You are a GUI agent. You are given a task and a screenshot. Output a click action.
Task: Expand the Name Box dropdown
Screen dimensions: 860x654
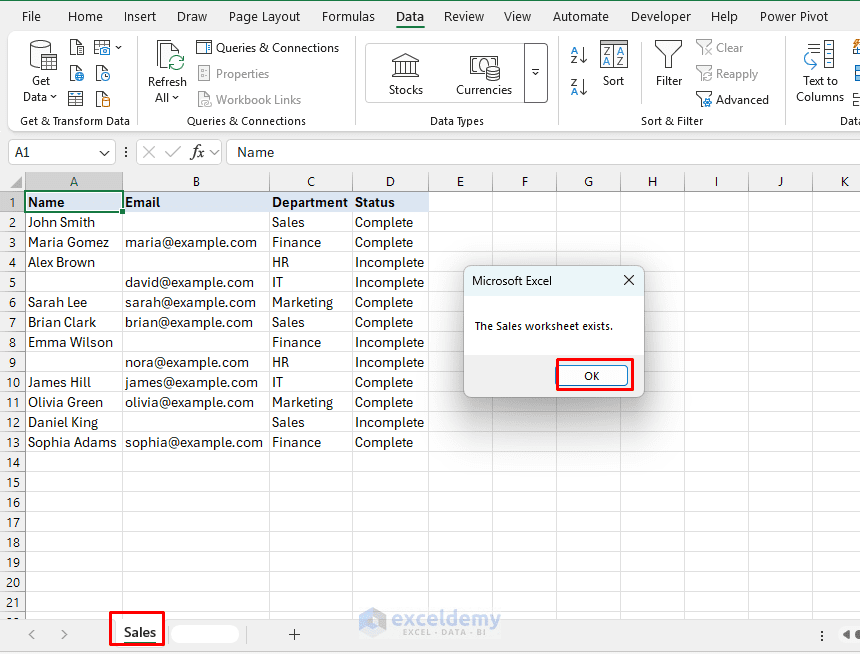104,153
